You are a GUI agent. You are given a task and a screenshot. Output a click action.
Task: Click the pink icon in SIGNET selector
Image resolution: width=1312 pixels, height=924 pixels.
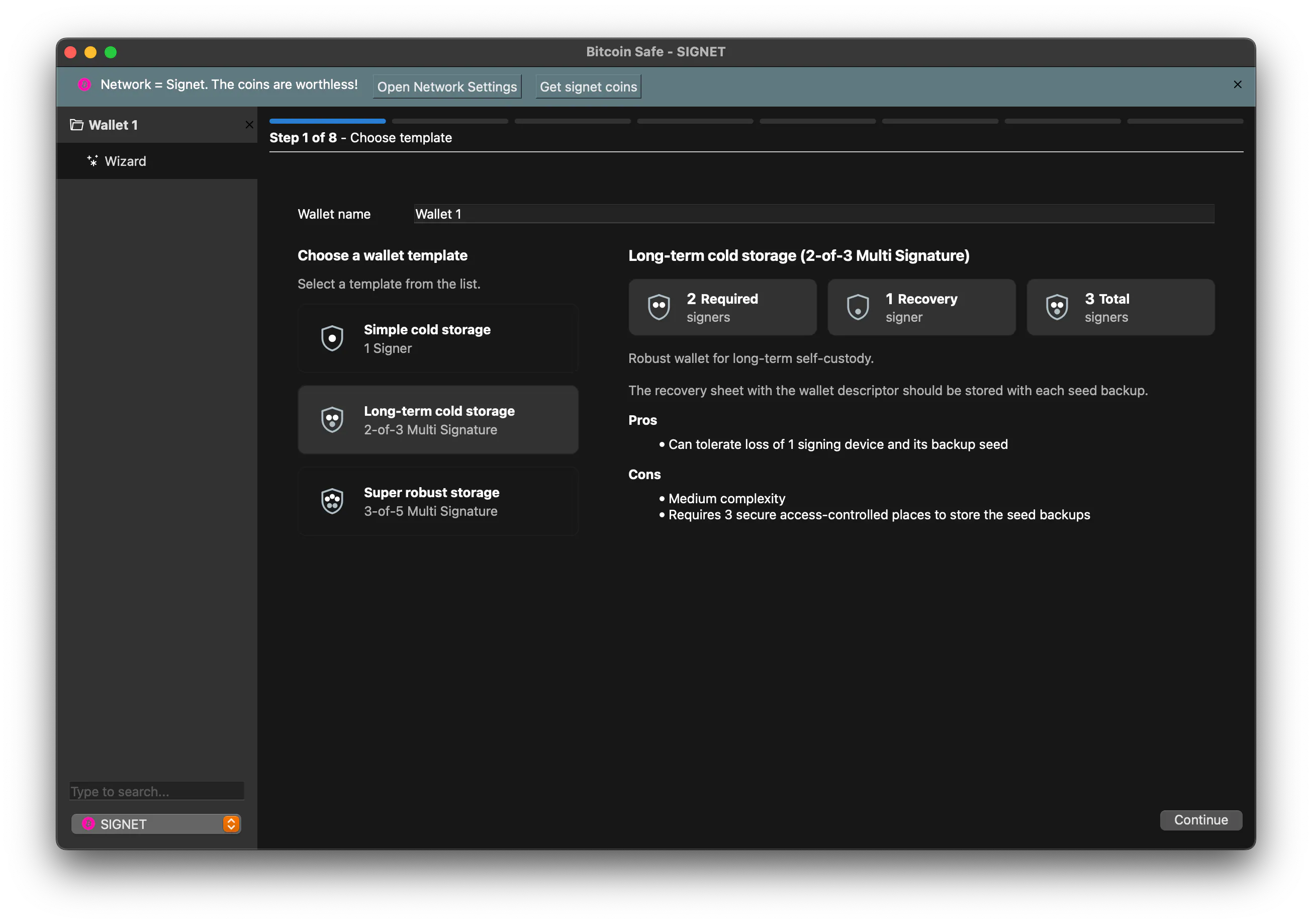[x=88, y=823]
